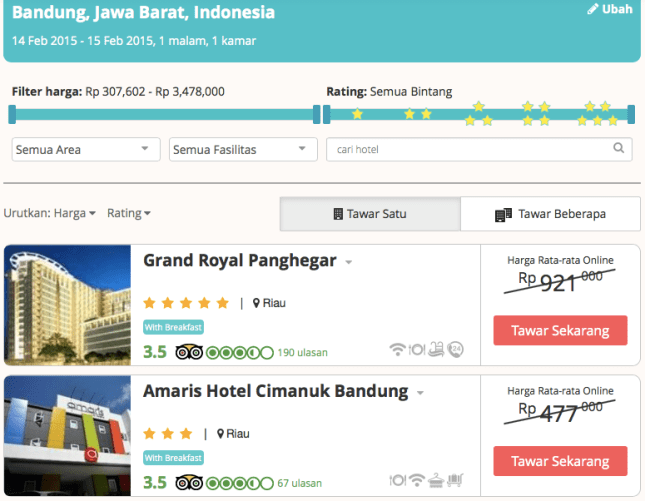Select the four-star cluster on the rating bar

pos(536,114)
